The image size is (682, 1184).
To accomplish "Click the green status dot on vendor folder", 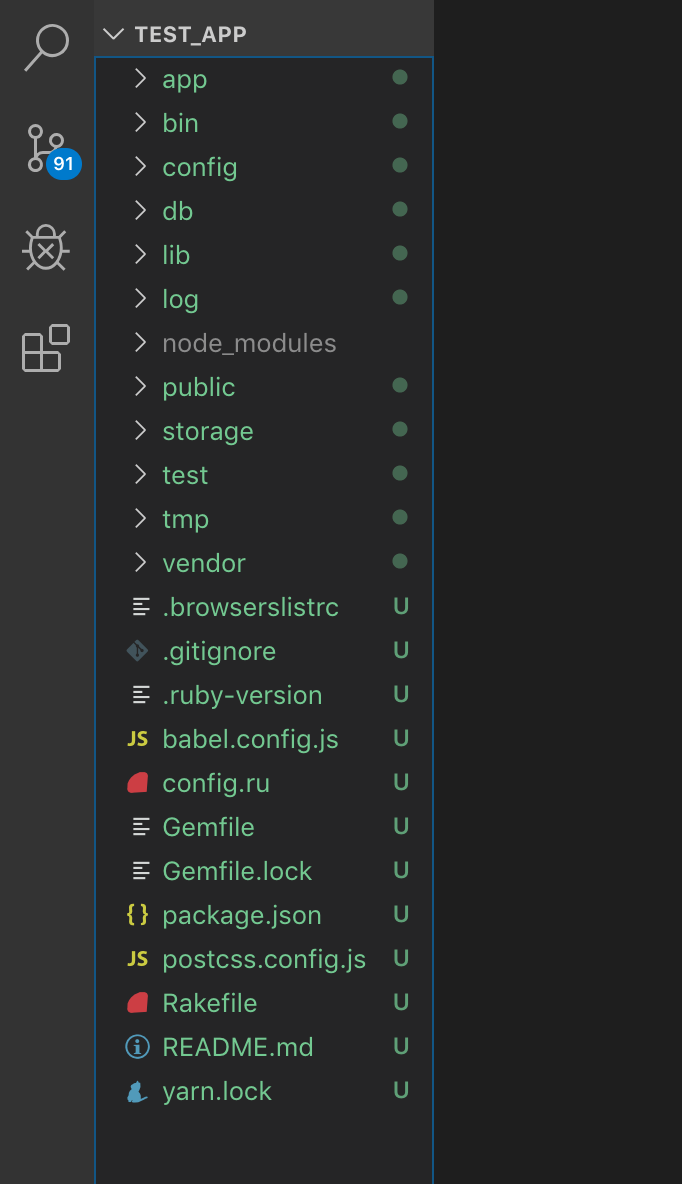I will pyautogui.click(x=400, y=561).
